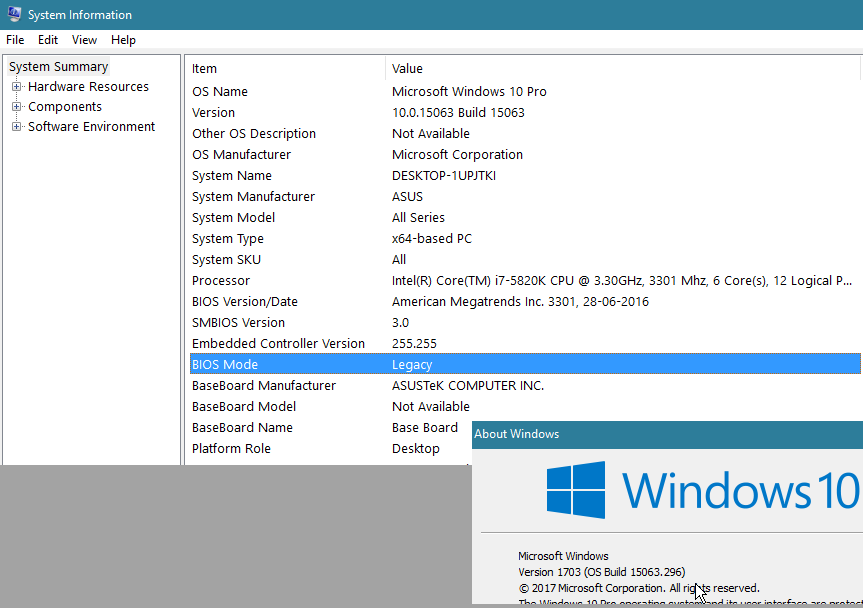Click the American Megatrends BIOS value

click(520, 302)
